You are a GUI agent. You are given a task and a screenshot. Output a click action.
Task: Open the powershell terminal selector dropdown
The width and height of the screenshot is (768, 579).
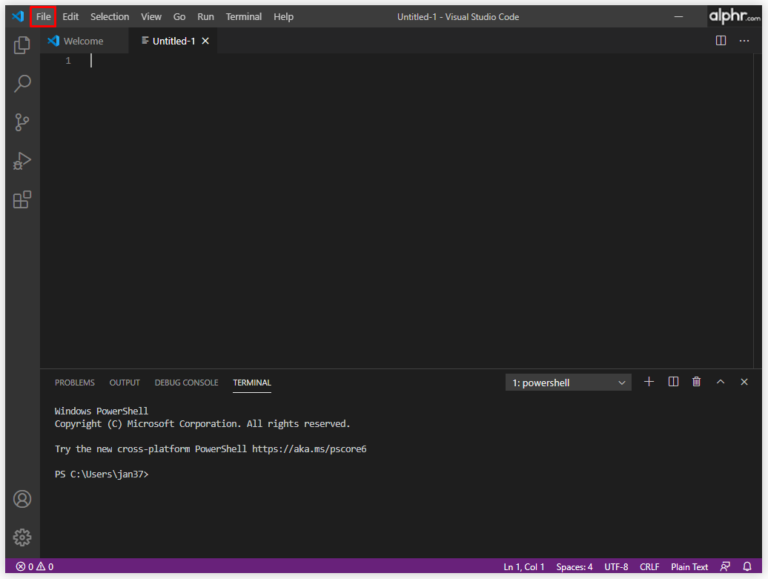click(568, 382)
